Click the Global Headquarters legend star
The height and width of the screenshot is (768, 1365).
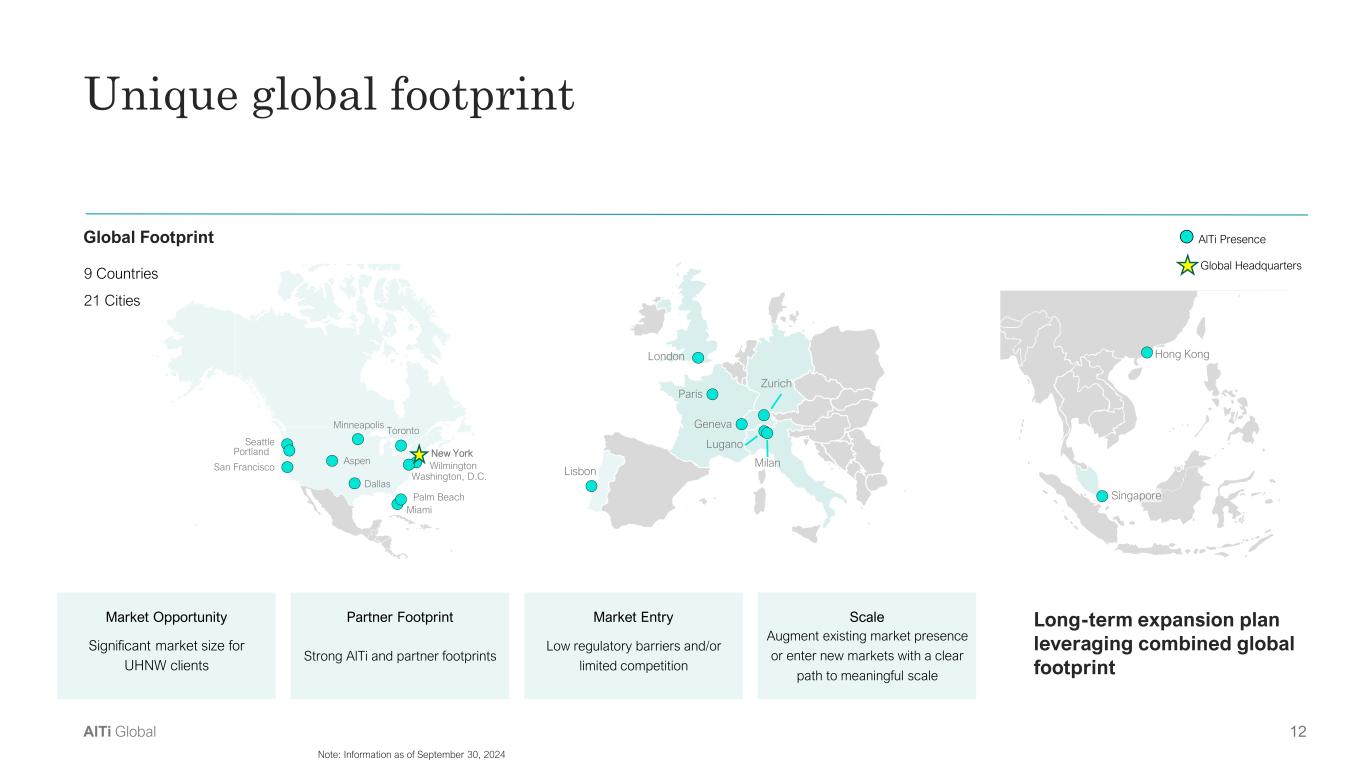pos(1186,266)
